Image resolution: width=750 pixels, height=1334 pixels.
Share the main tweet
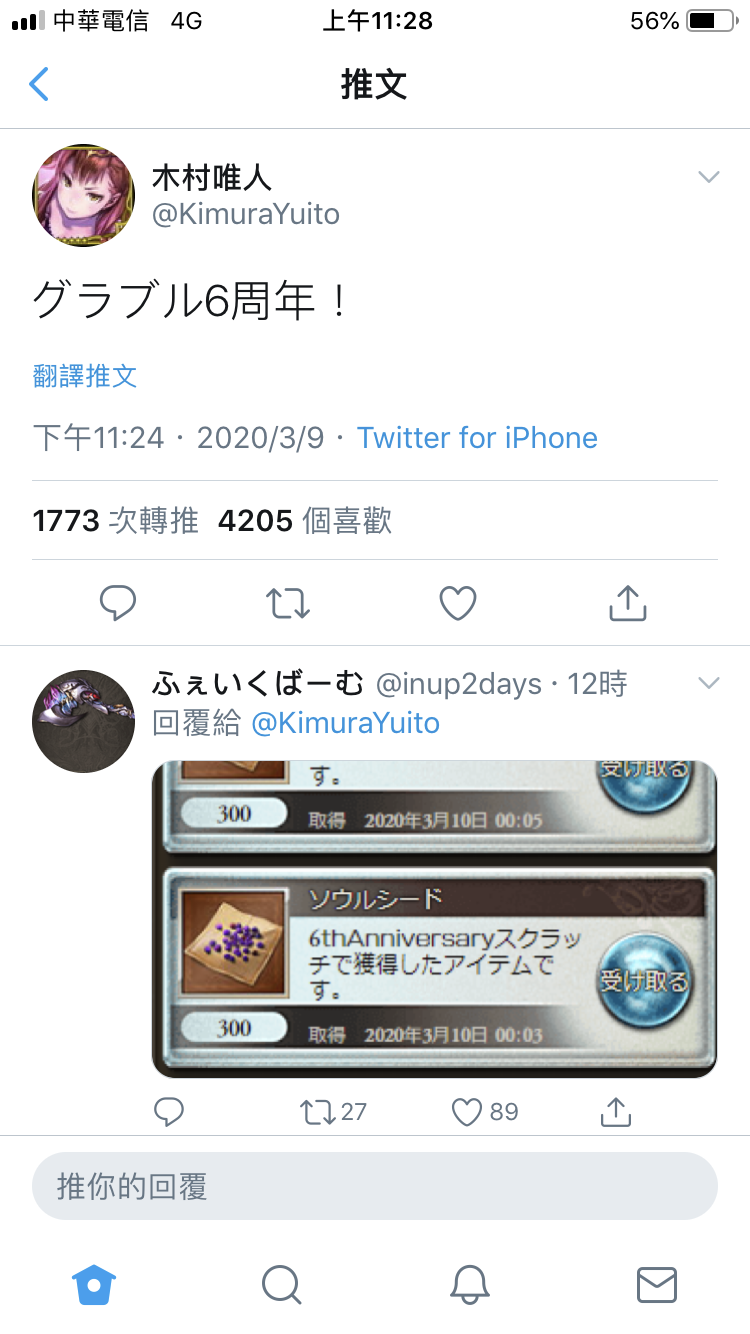(x=628, y=602)
